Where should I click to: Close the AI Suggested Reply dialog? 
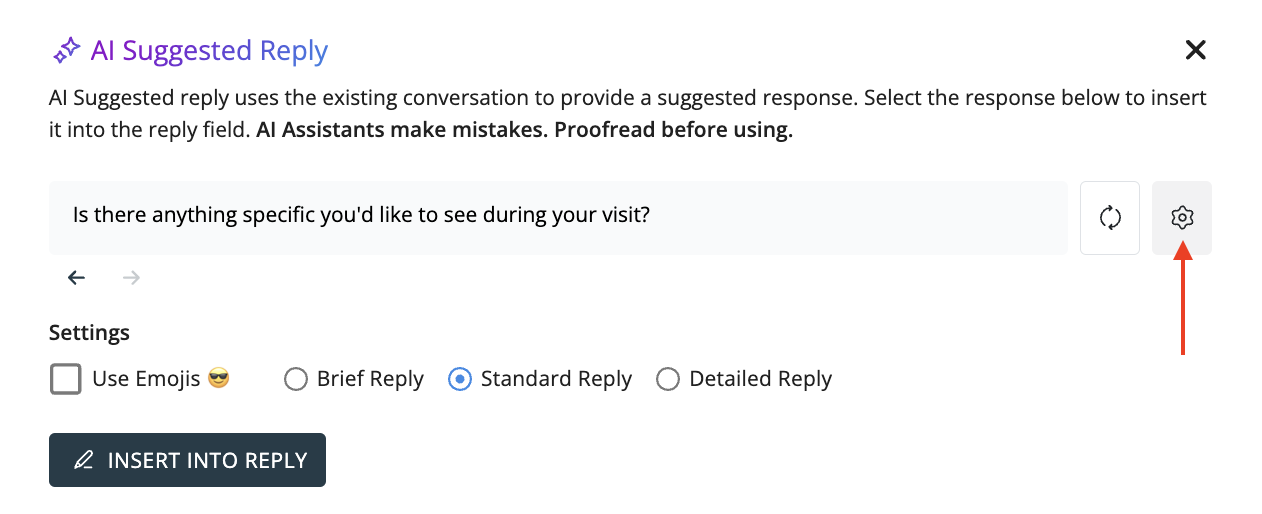(1195, 50)
